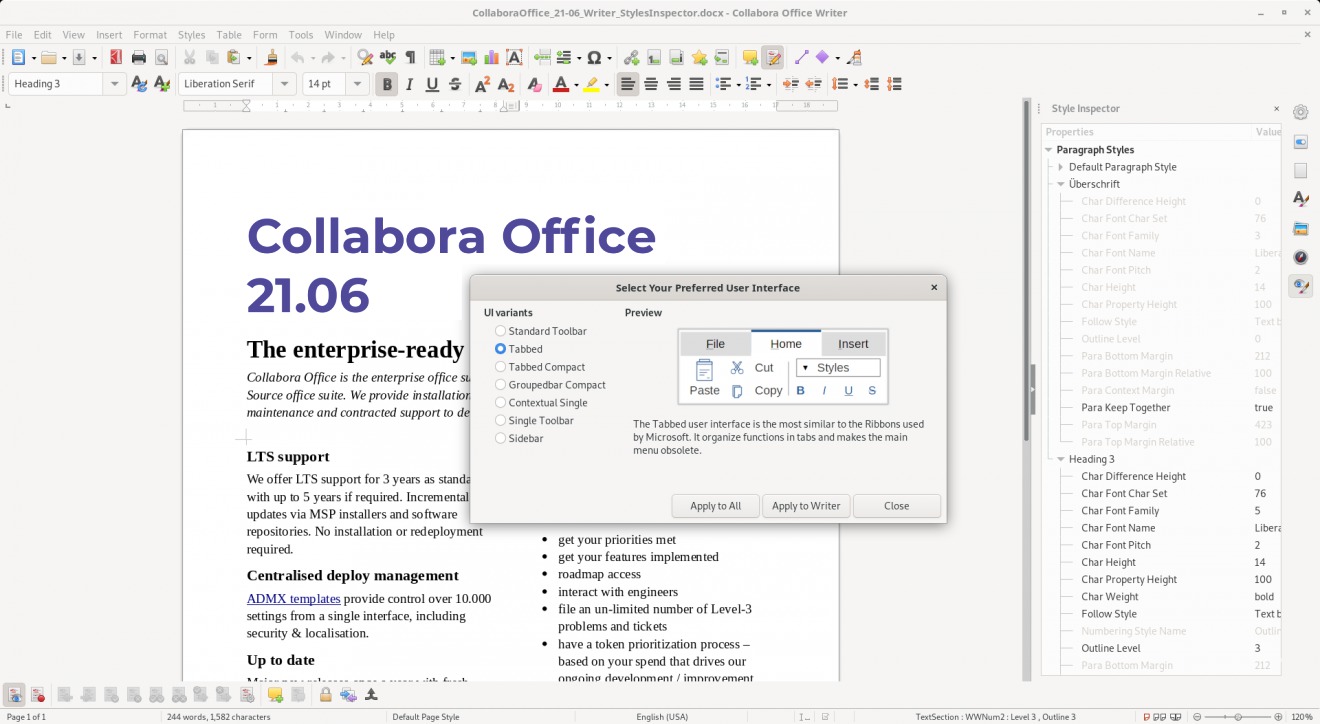Collapse the Überschrift tree node
This screenshot has width=1320, height=724.
pos(1061,184)
